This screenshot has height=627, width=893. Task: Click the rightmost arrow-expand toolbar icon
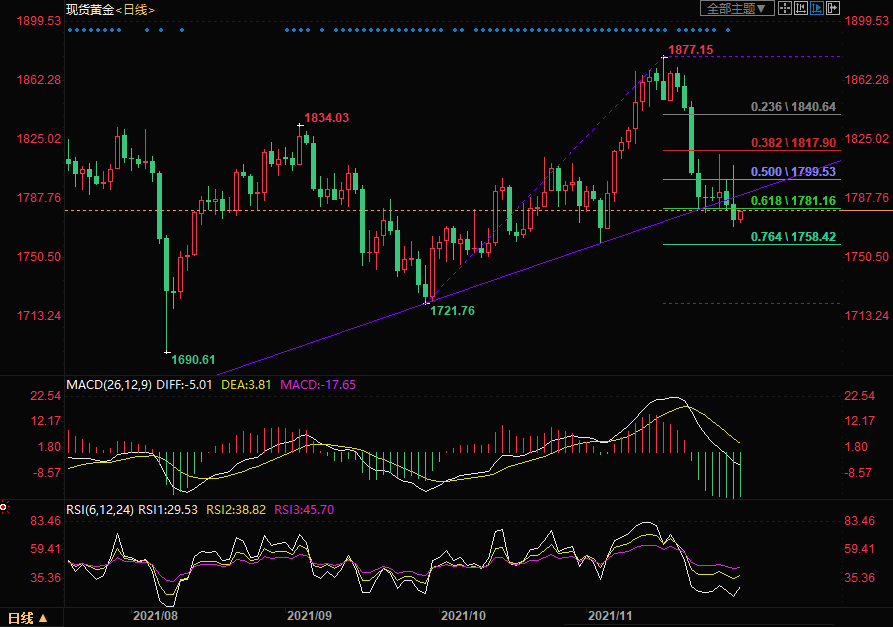click(x=832, y=9)
